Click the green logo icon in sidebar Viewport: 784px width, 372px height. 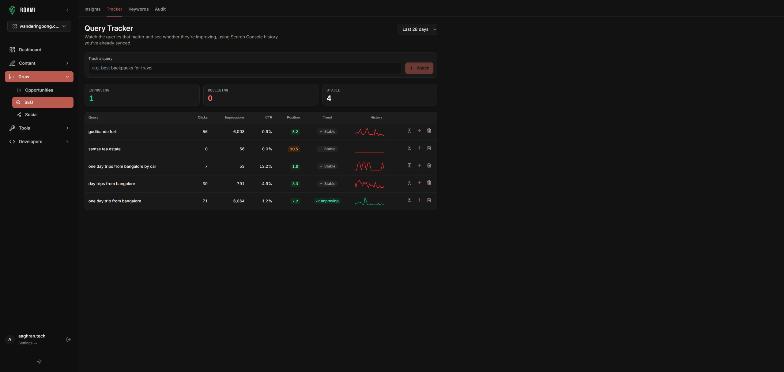[12, 10]
